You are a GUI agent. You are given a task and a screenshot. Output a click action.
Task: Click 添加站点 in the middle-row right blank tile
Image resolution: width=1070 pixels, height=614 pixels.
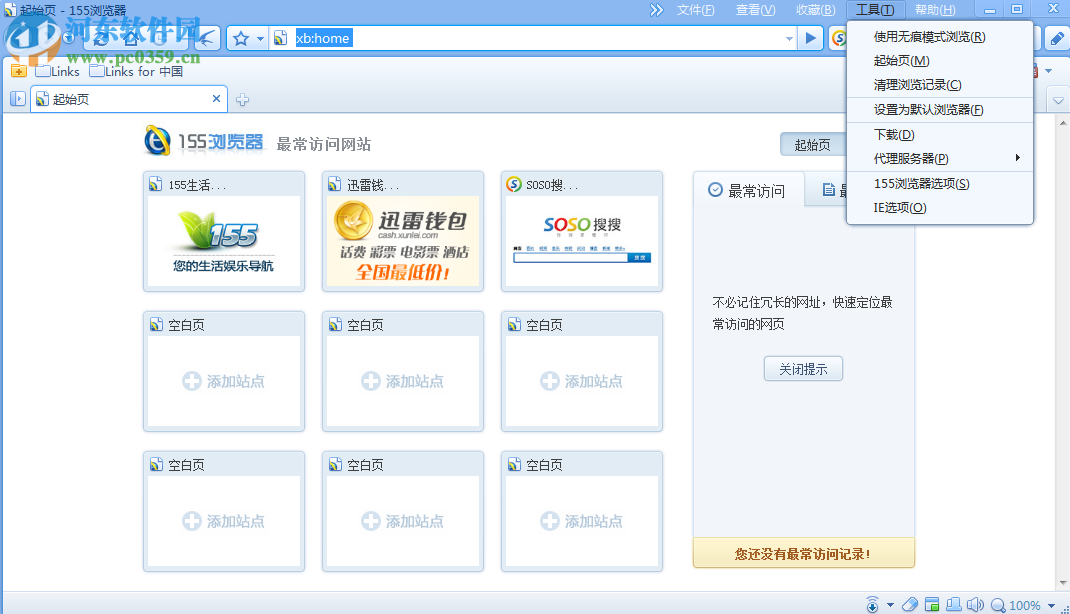click(582, 381)
